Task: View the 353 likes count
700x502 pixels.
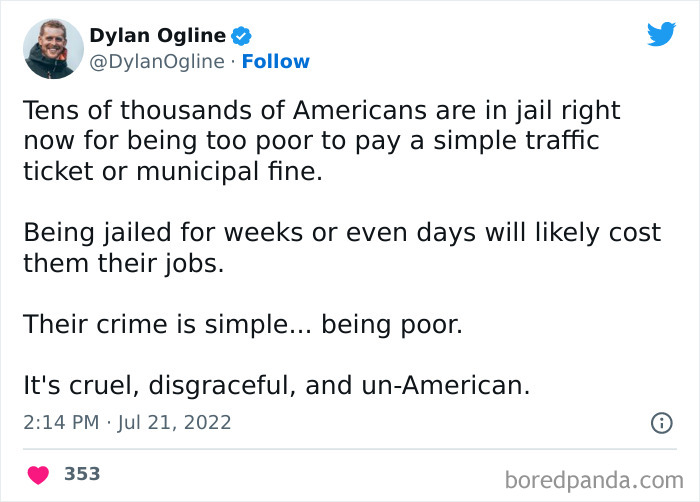Action: pos(82,474)
